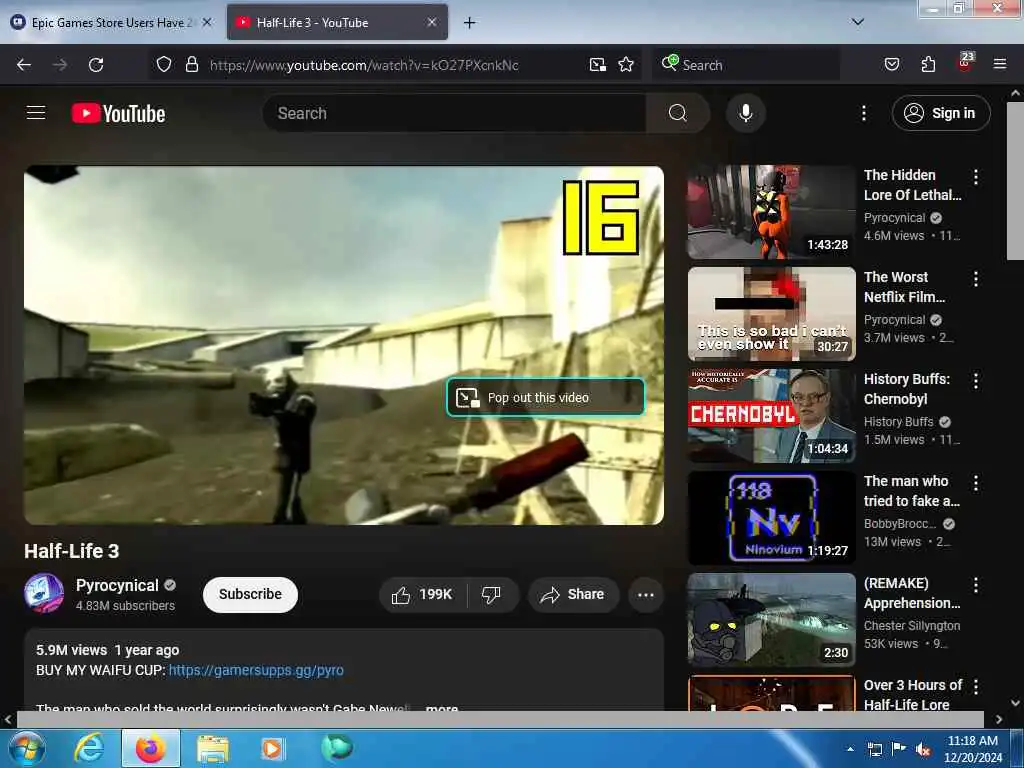Close the Epic Games Store tab
Viewport: 1024px width, 768px height.
coord(206,22)
